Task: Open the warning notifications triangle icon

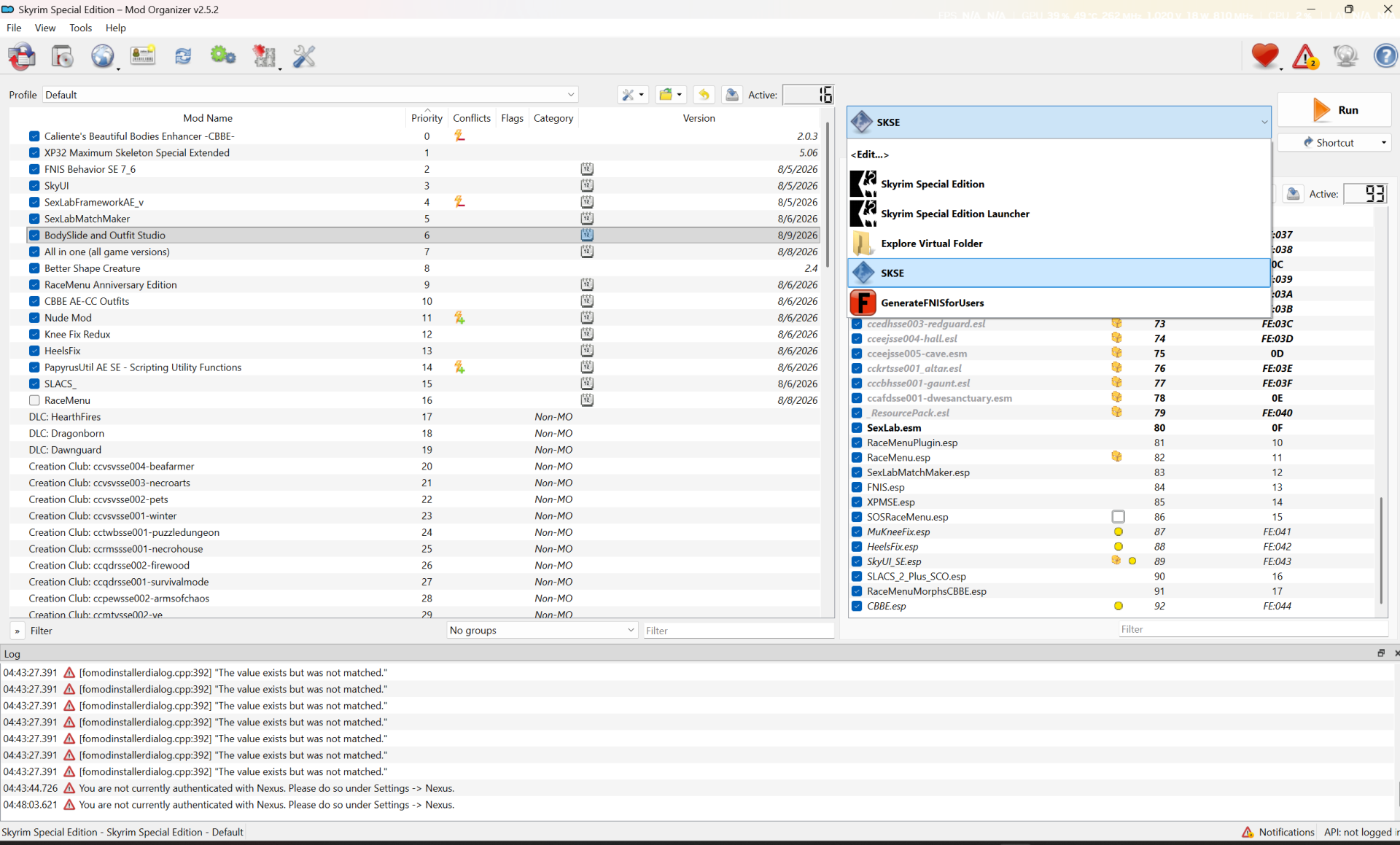Action: (x=1305, y=56)
